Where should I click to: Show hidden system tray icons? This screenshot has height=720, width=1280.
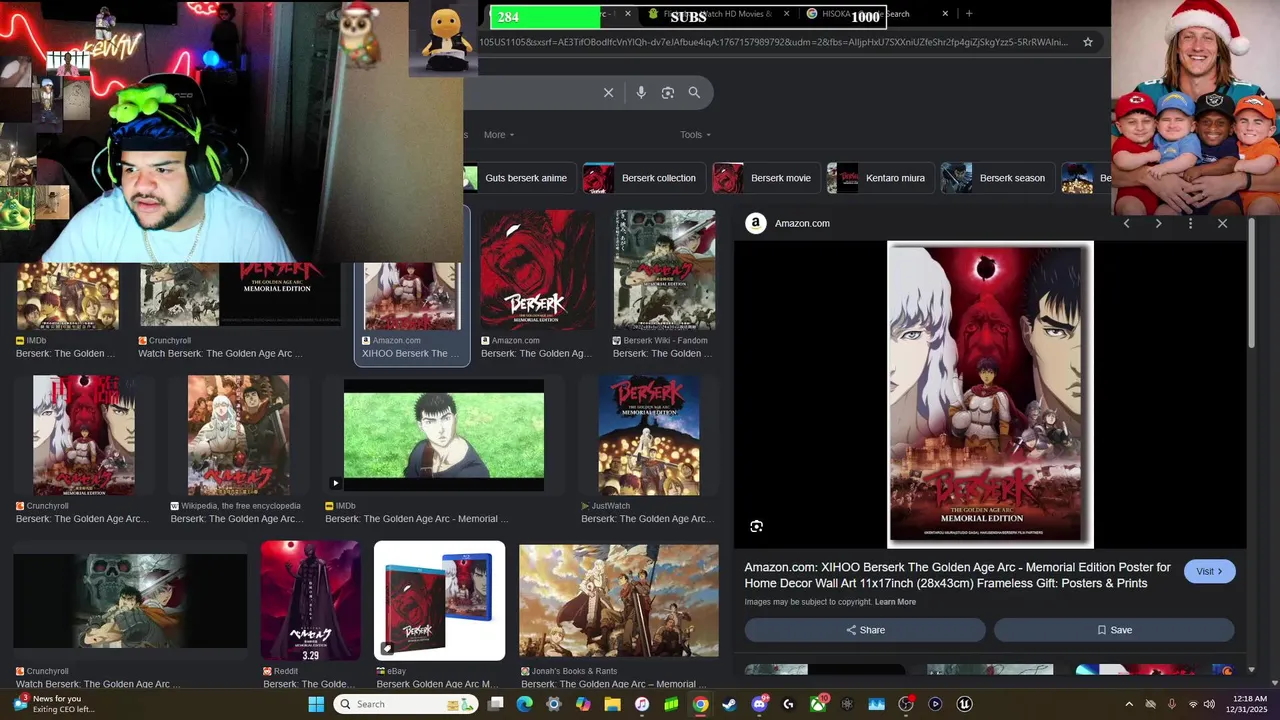click(1129, 704)
